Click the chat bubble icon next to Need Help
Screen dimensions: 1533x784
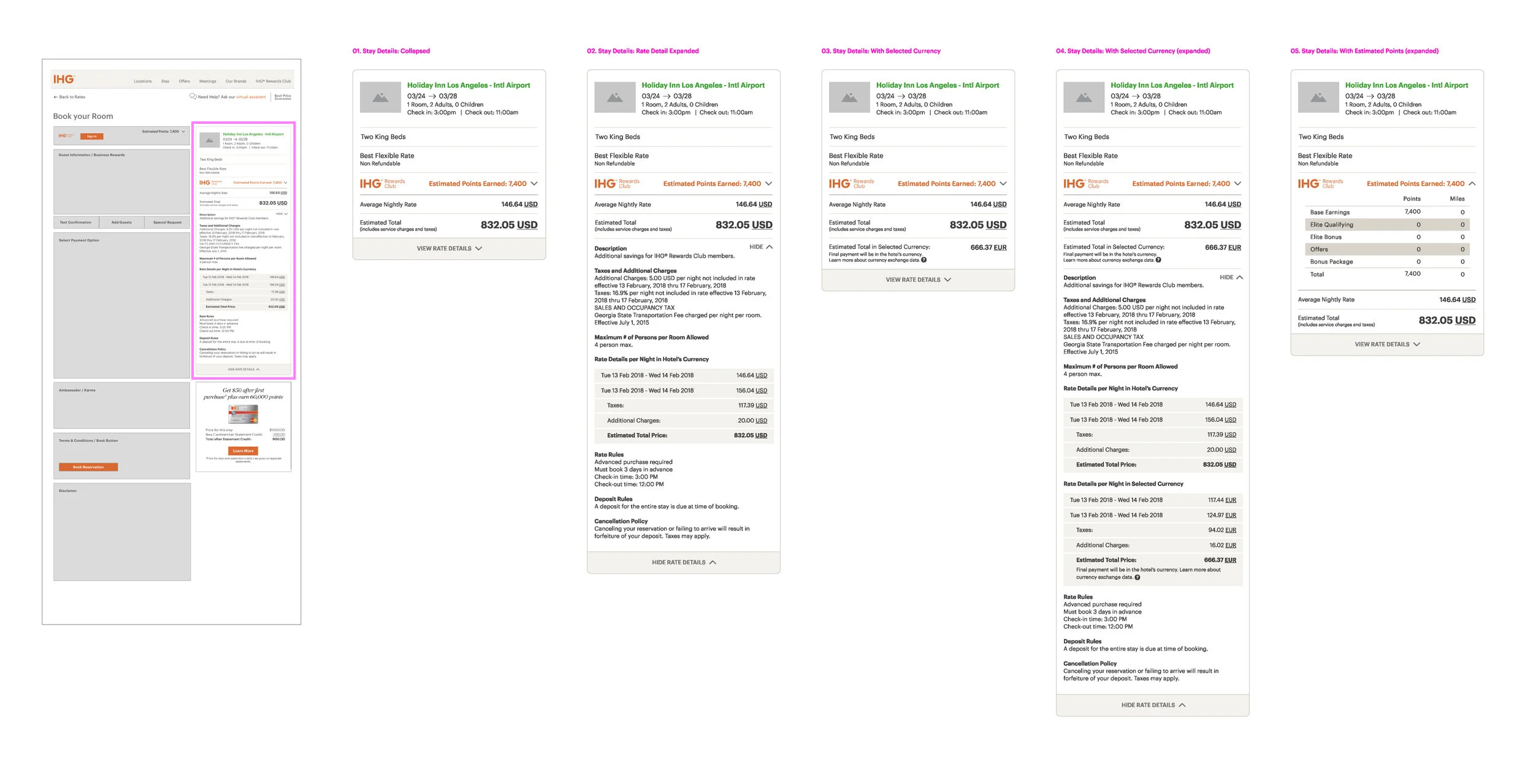coord(193,97)
